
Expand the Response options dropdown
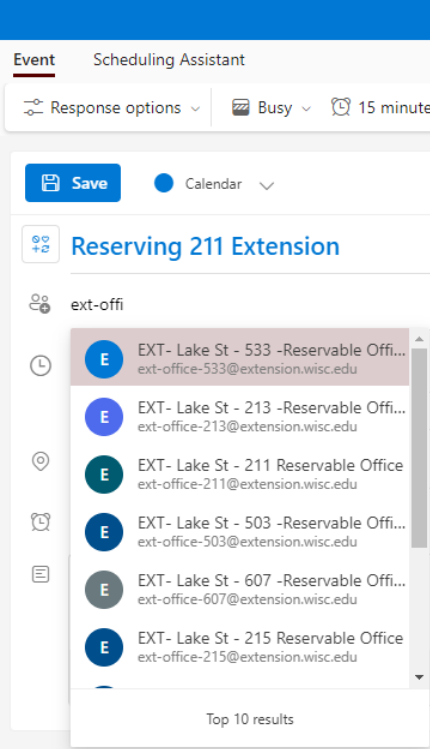click(x=112, y=107)
